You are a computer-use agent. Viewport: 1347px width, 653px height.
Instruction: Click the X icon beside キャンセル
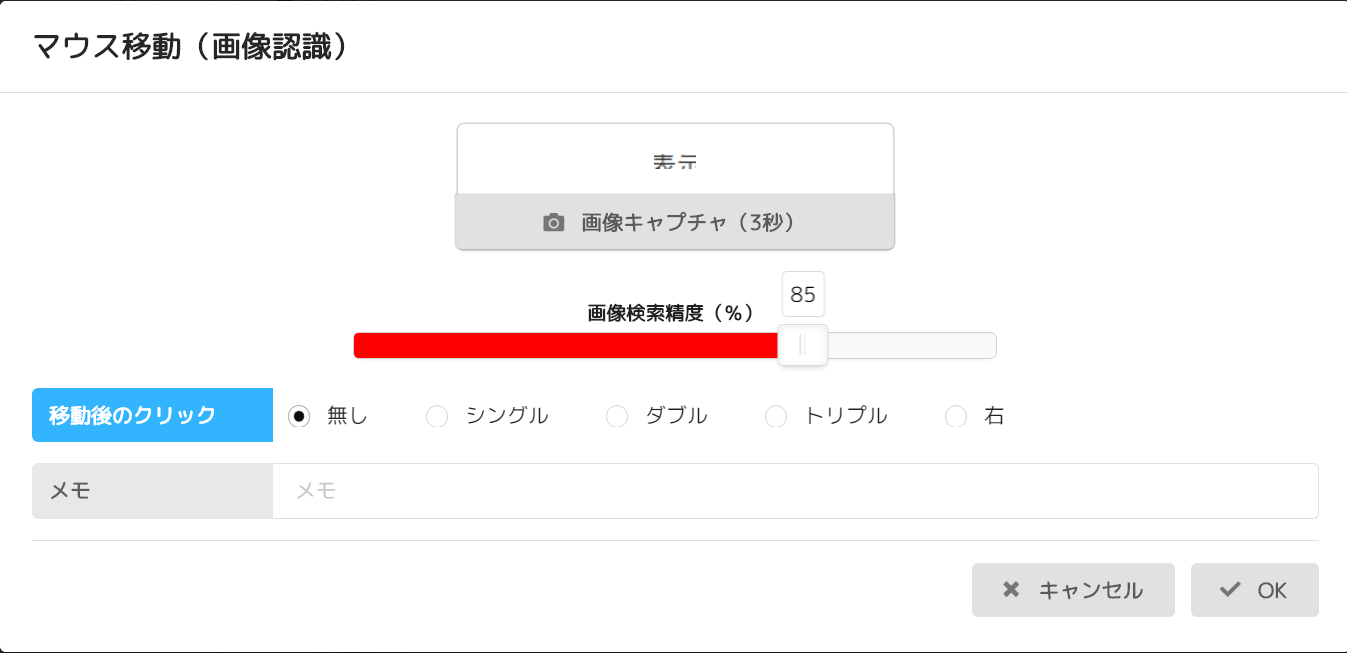tap(1011, 590)
